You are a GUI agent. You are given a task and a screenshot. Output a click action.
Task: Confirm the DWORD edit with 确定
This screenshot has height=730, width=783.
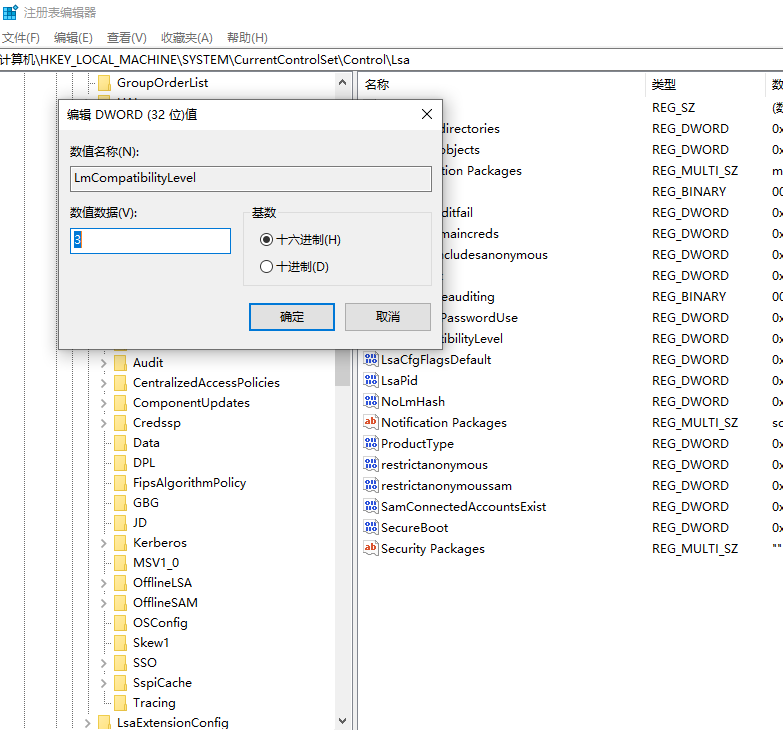pos(292,317)
